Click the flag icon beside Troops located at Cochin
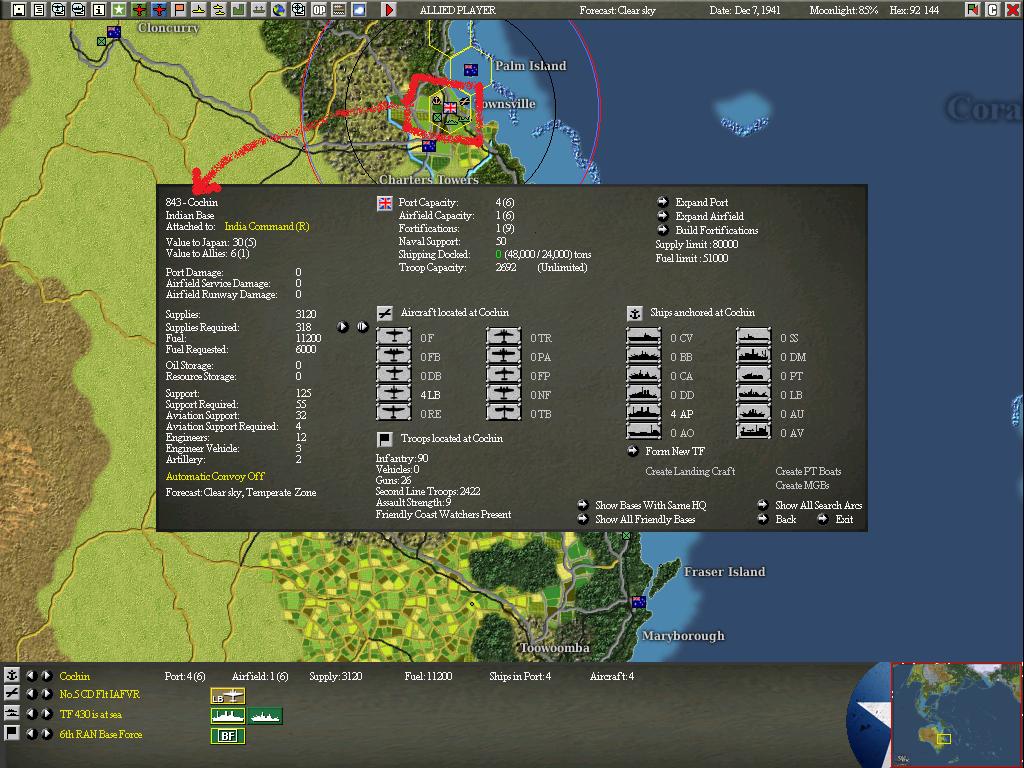The image size is (1024, 768). click(x=385, y=439)
